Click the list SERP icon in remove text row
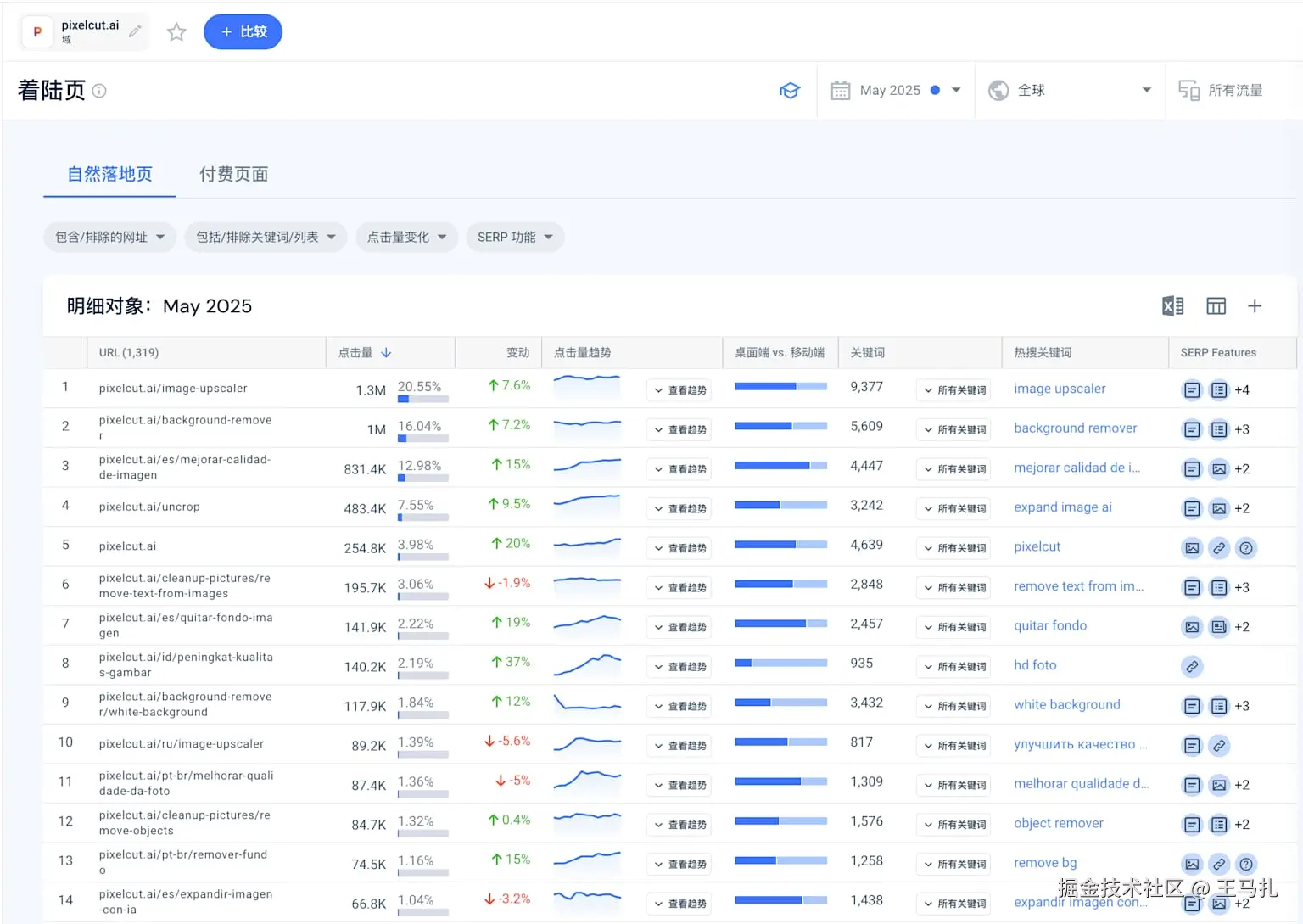This screenshot has height=924, width=1303. coord(1219,587)
